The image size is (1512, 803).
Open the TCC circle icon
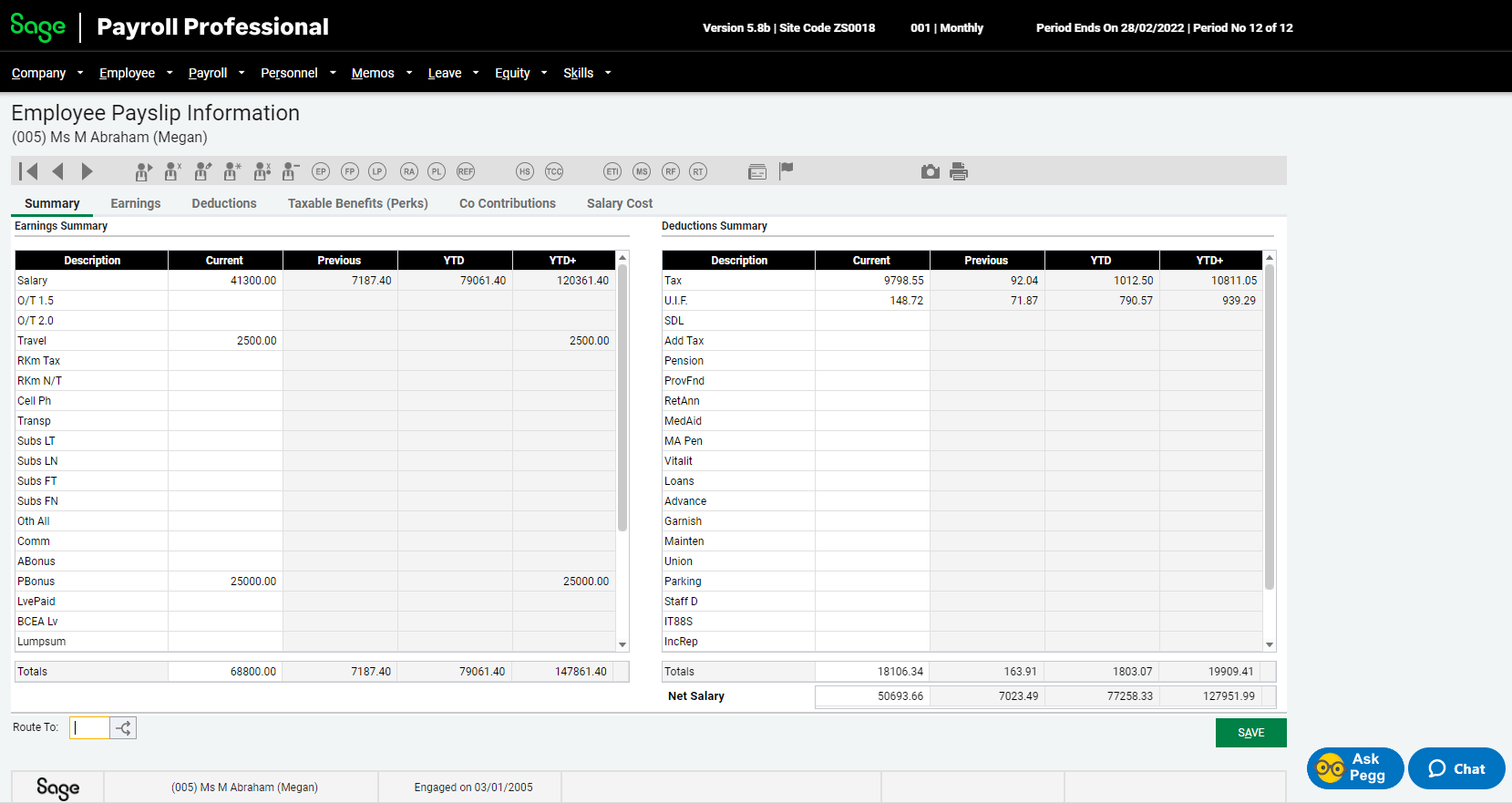point(554,171)
